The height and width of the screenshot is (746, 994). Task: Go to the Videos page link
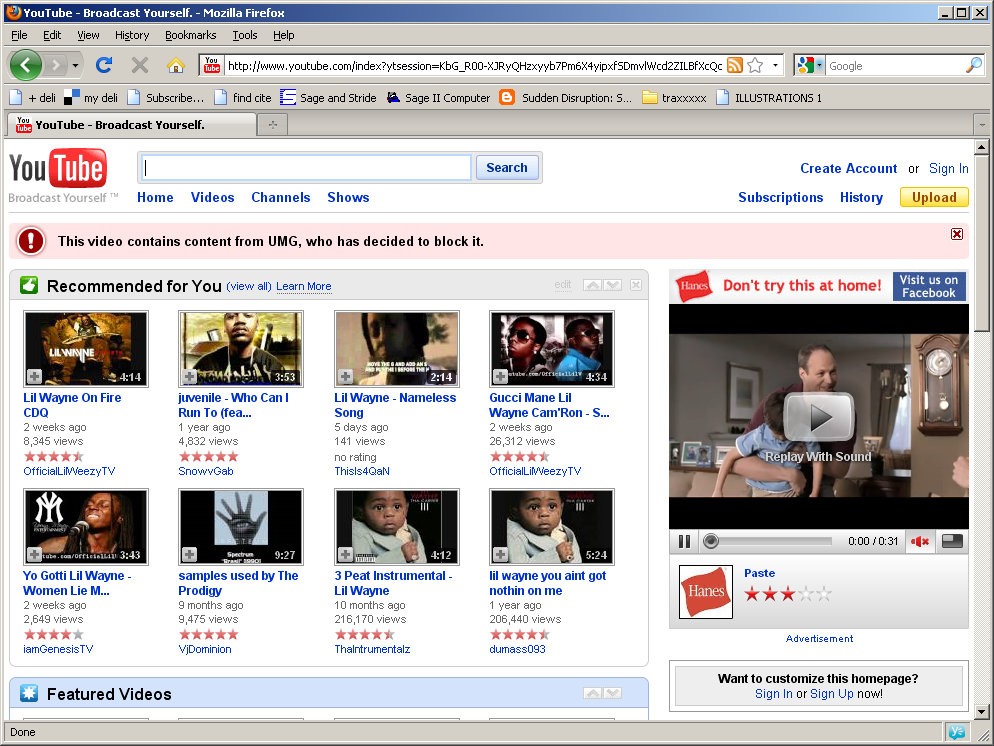[x=212, y=197]
